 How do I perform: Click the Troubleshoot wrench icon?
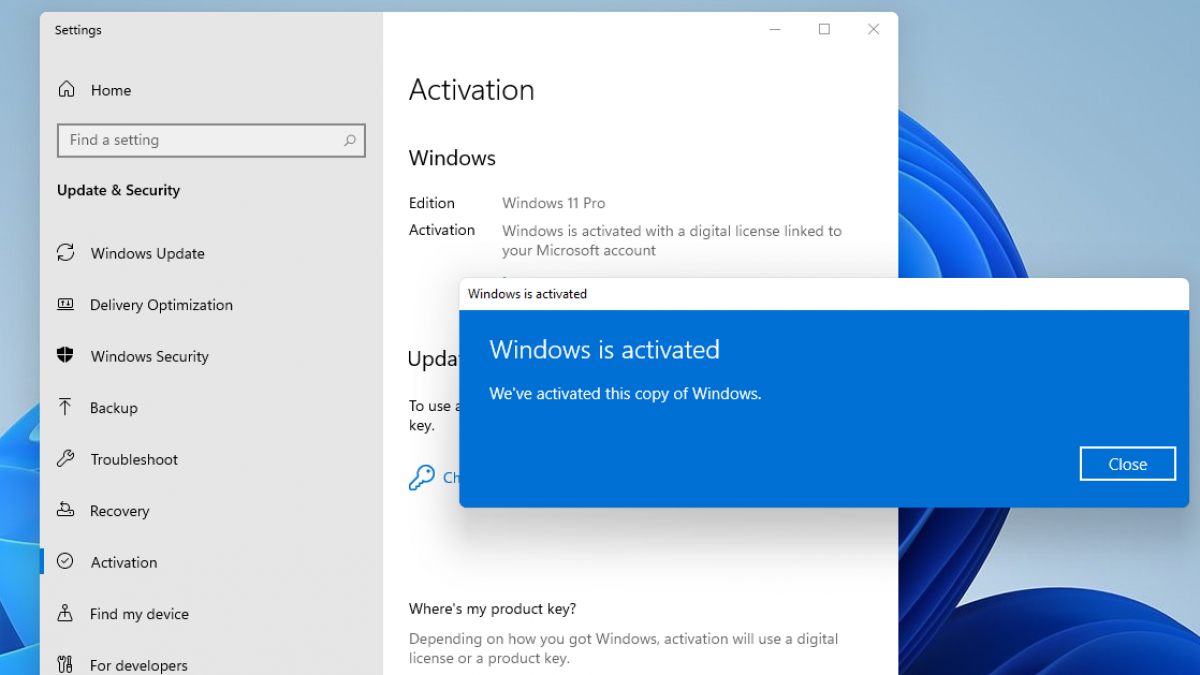(x=66, y=459)
